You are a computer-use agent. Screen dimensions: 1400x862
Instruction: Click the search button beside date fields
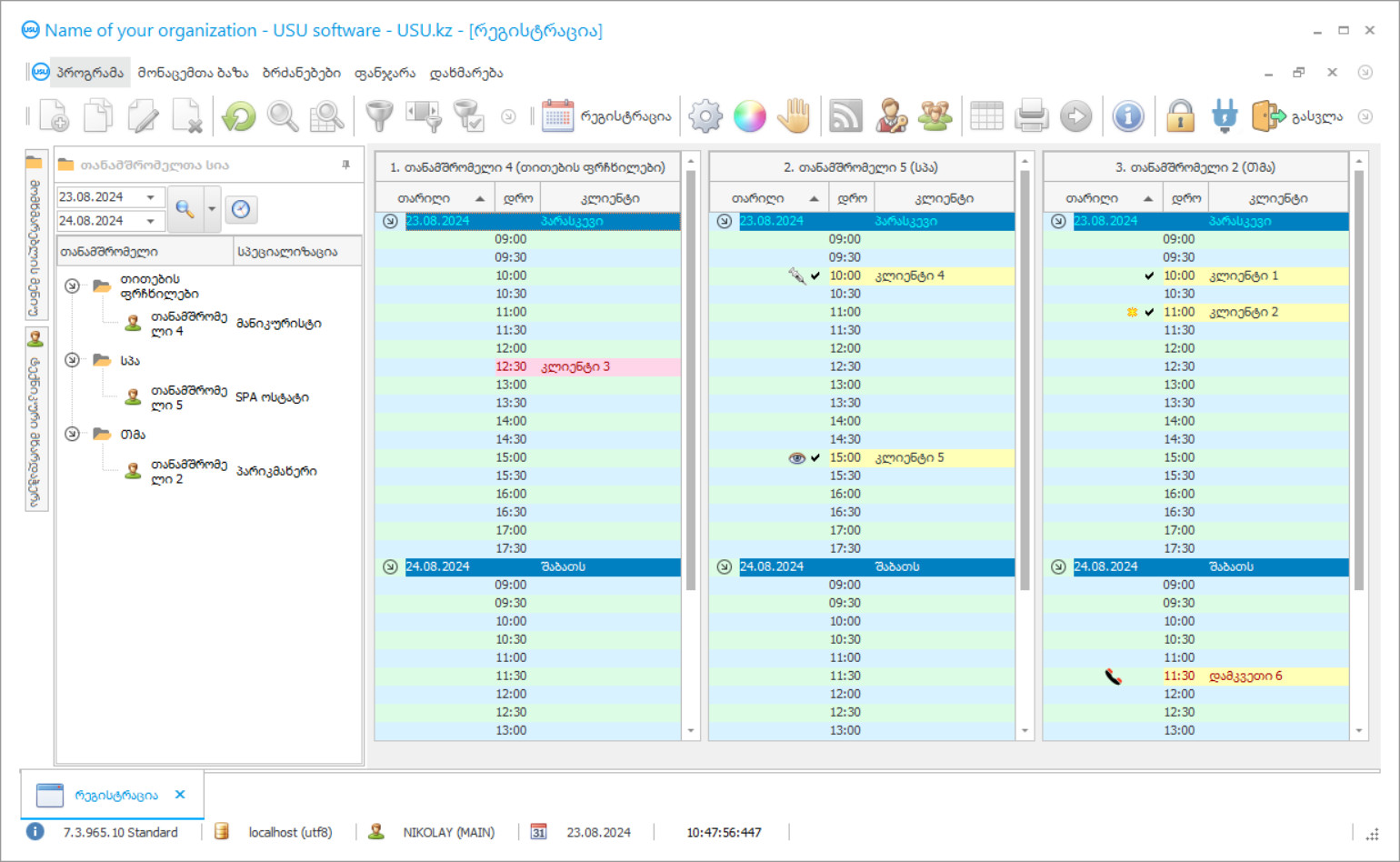[185, 209]
